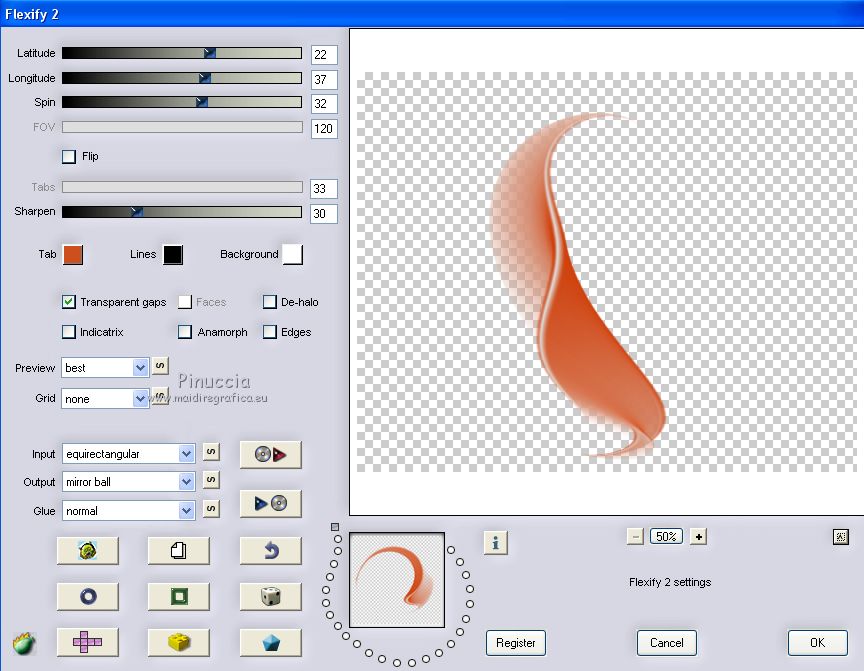Click small square above thumbnail dots
The image size is (864, 671).
pyautogui.click(x=334, y=527)
